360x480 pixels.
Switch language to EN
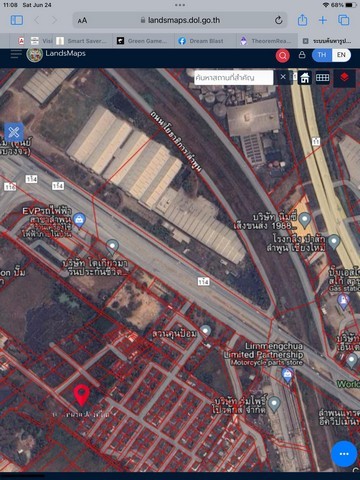coord(341,55)
